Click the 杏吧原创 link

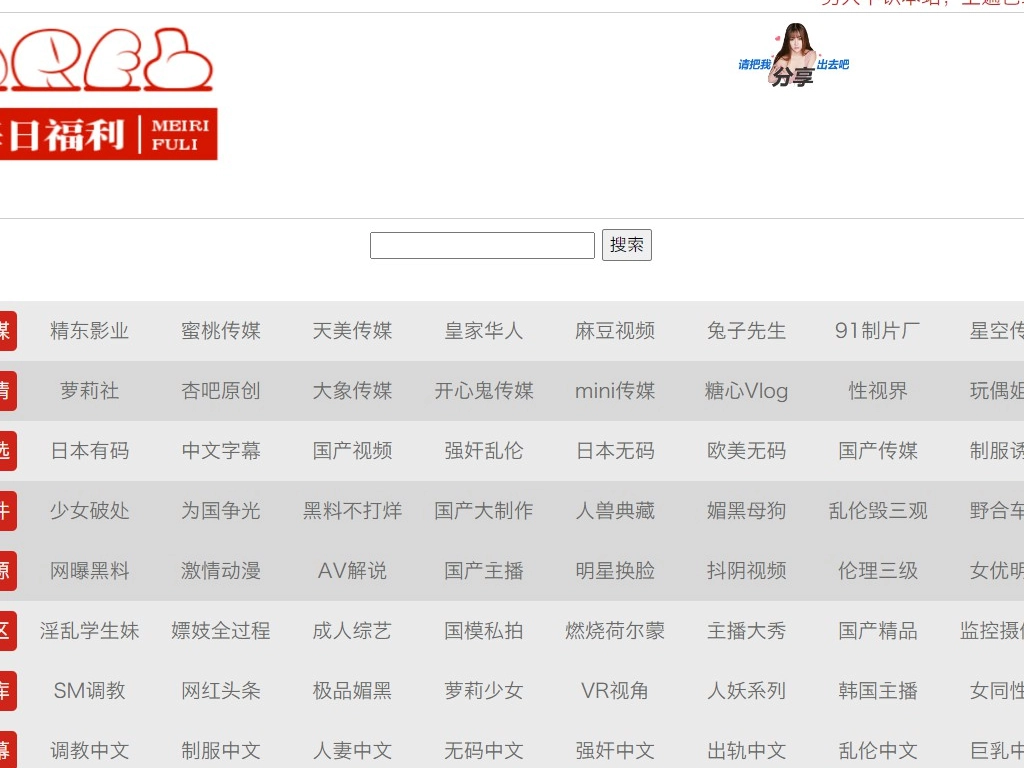tap(221, 391)
